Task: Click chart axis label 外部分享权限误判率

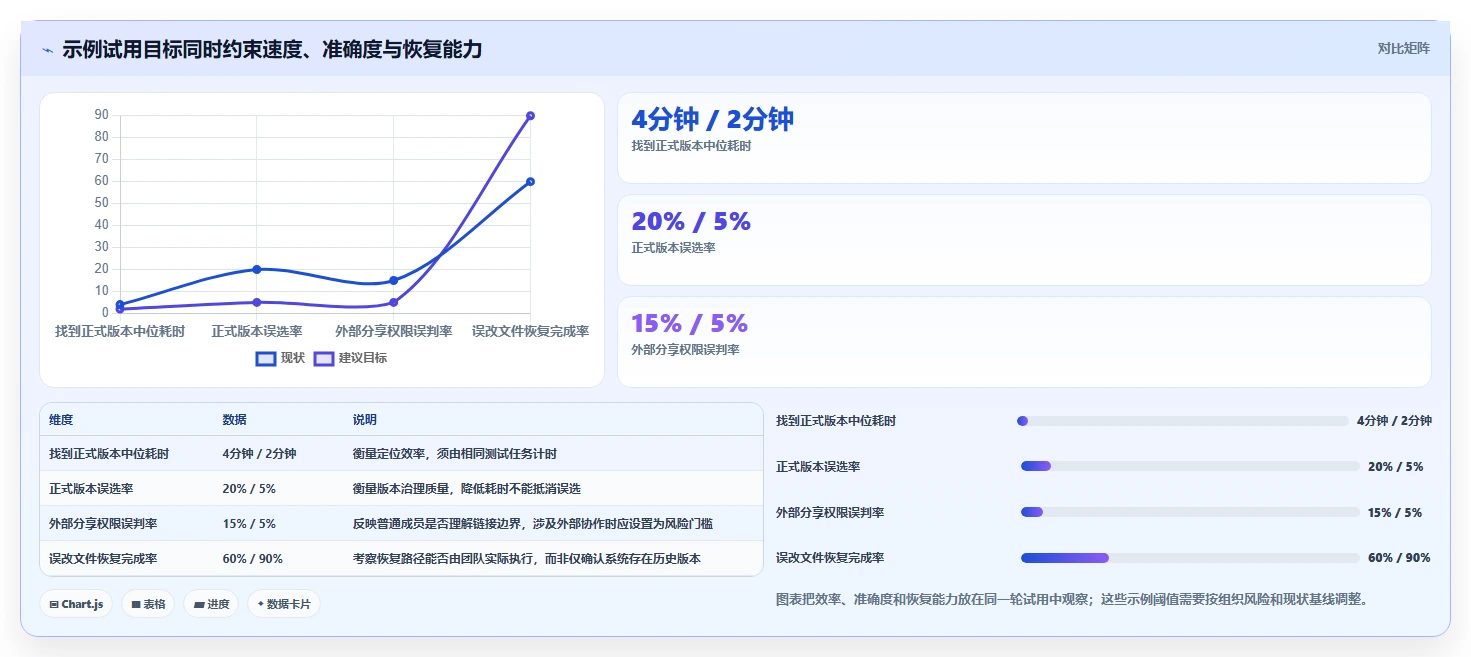Action: [x=393, y=331]
